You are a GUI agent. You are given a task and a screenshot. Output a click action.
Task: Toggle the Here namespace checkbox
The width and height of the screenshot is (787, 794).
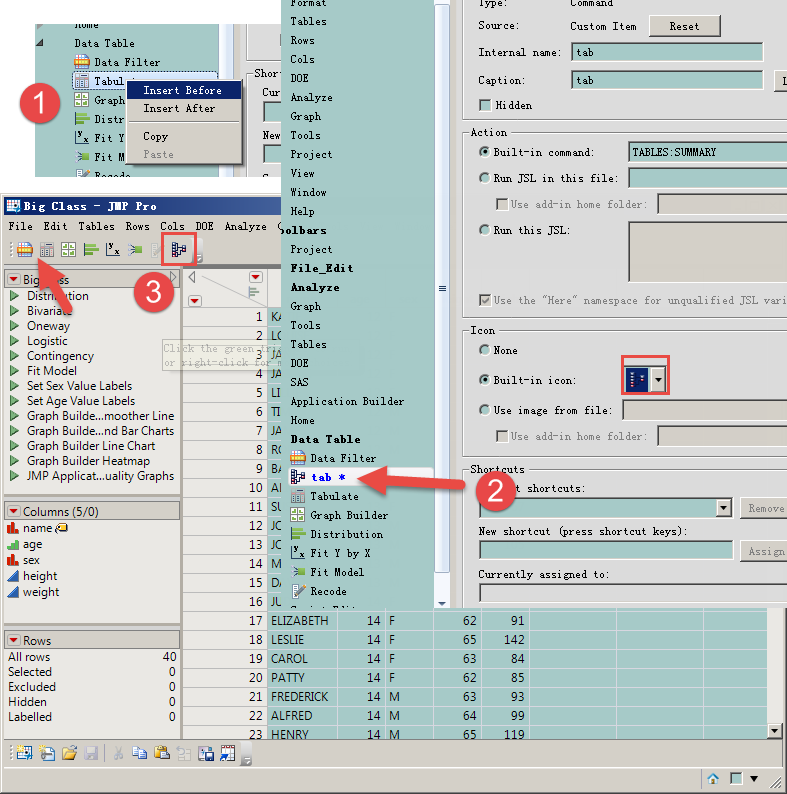tap(485, 300)
